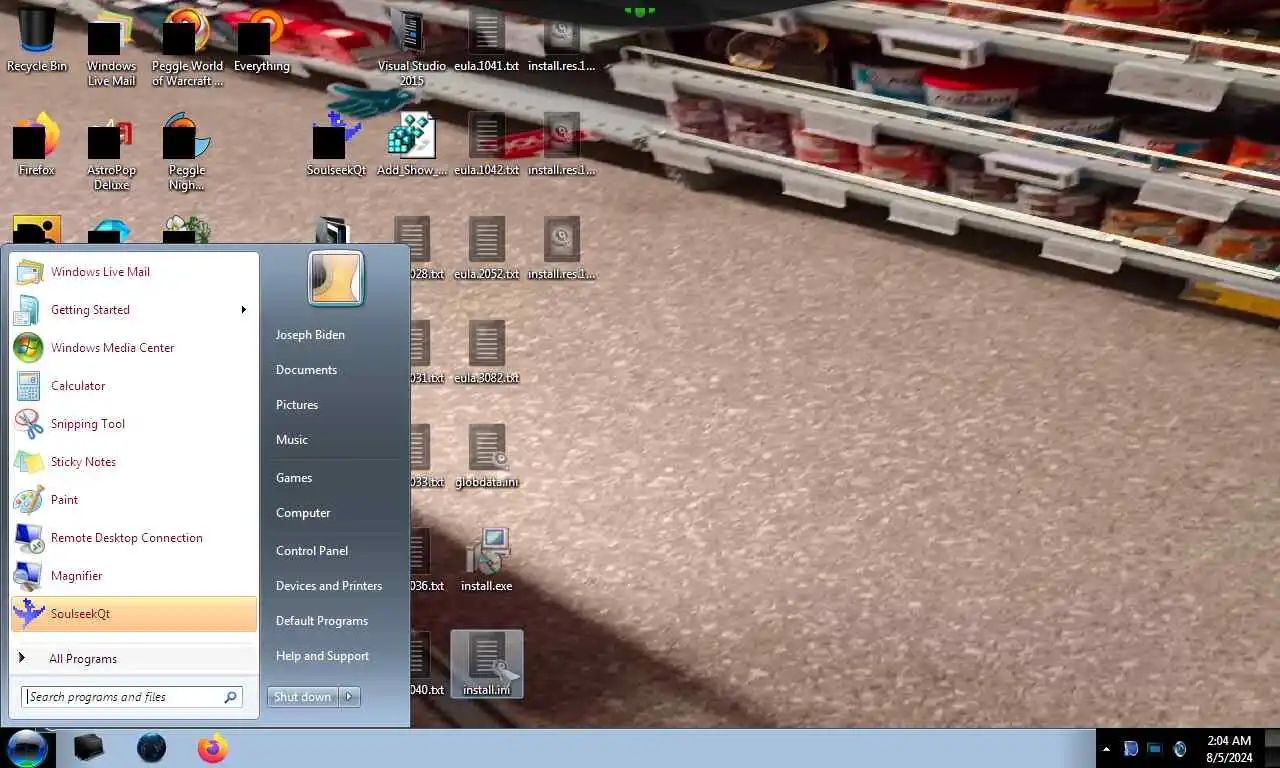The width and height of the screenshot is (1280, 768).
Task: Open Sticky Notes from Start menu
Action: pos(134,462)
